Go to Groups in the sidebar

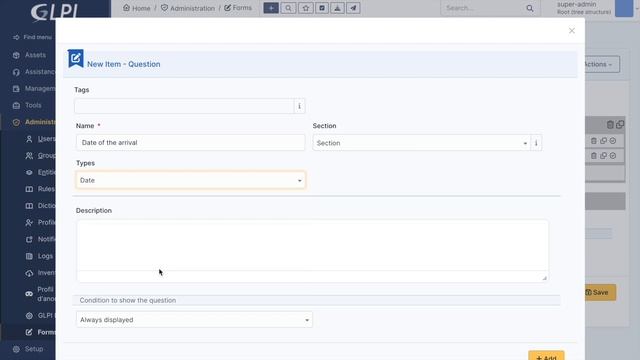[40, 156]
